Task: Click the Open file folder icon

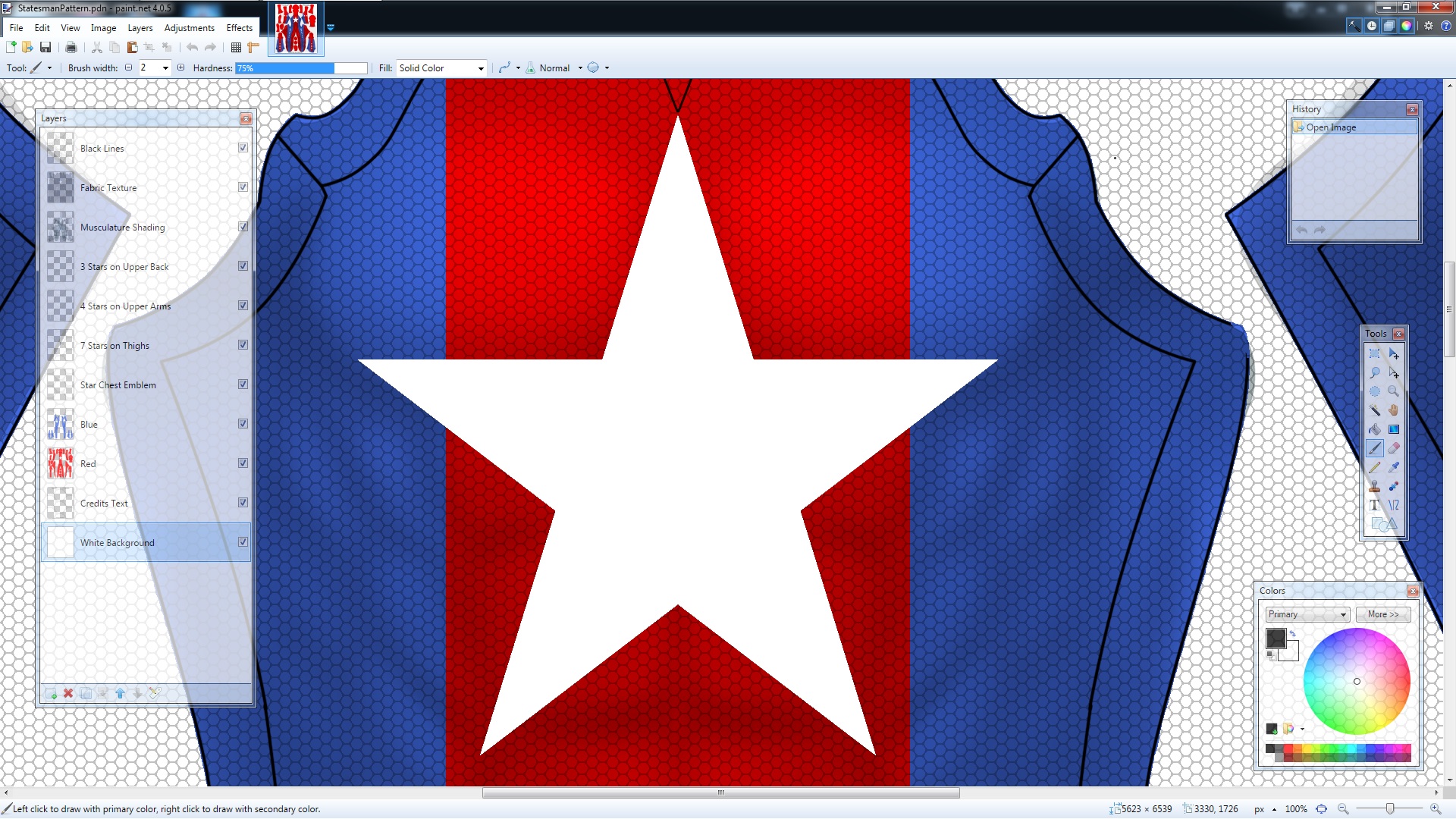Action: tap(27, 47)
